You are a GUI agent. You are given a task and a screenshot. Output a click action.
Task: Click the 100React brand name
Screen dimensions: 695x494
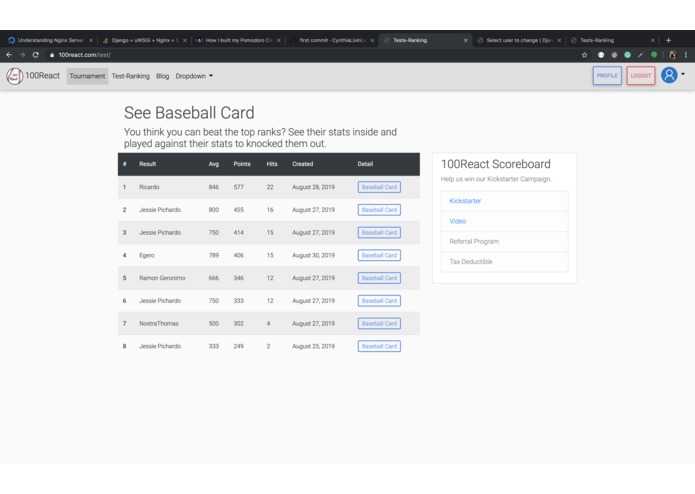point(43,76)
